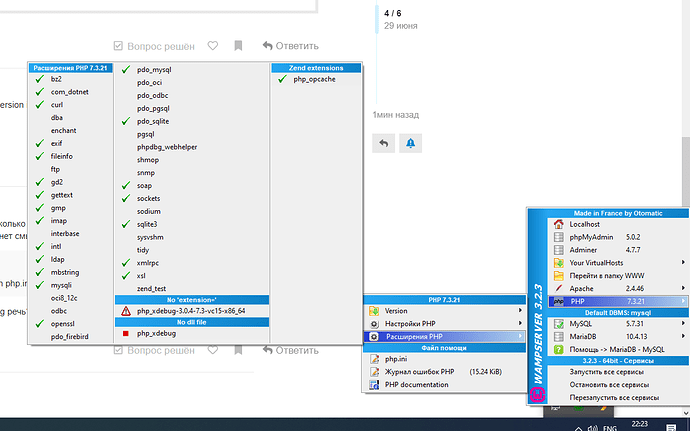Click the 29 июня date link

(400, 26)
